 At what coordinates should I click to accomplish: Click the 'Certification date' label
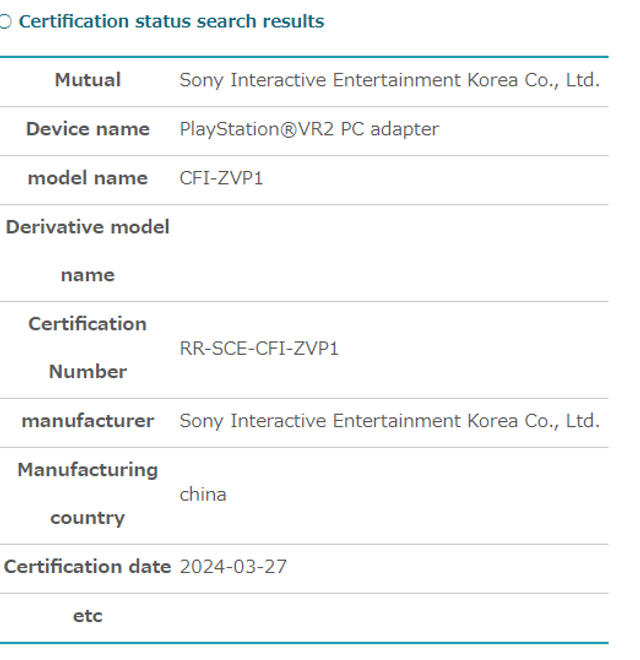(88, 567)
